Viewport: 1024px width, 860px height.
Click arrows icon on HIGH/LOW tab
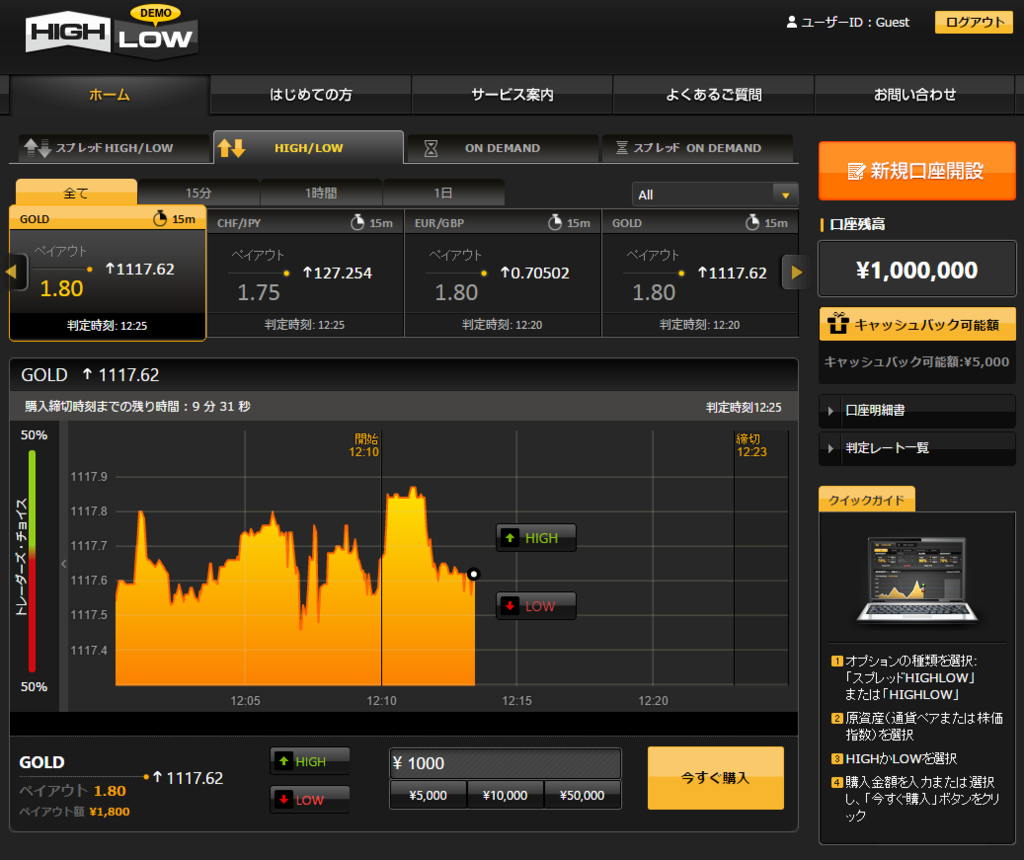pyautogui.click(x=231, y=148)
